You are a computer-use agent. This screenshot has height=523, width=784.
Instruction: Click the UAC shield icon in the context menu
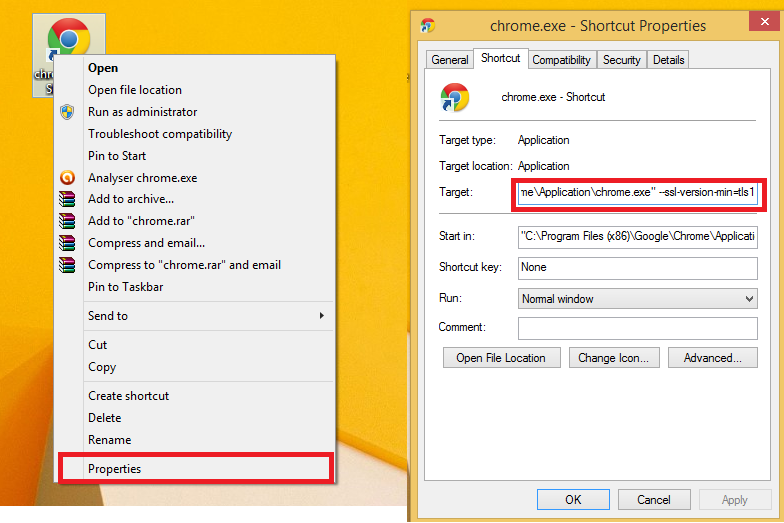(x=67, y=112)
